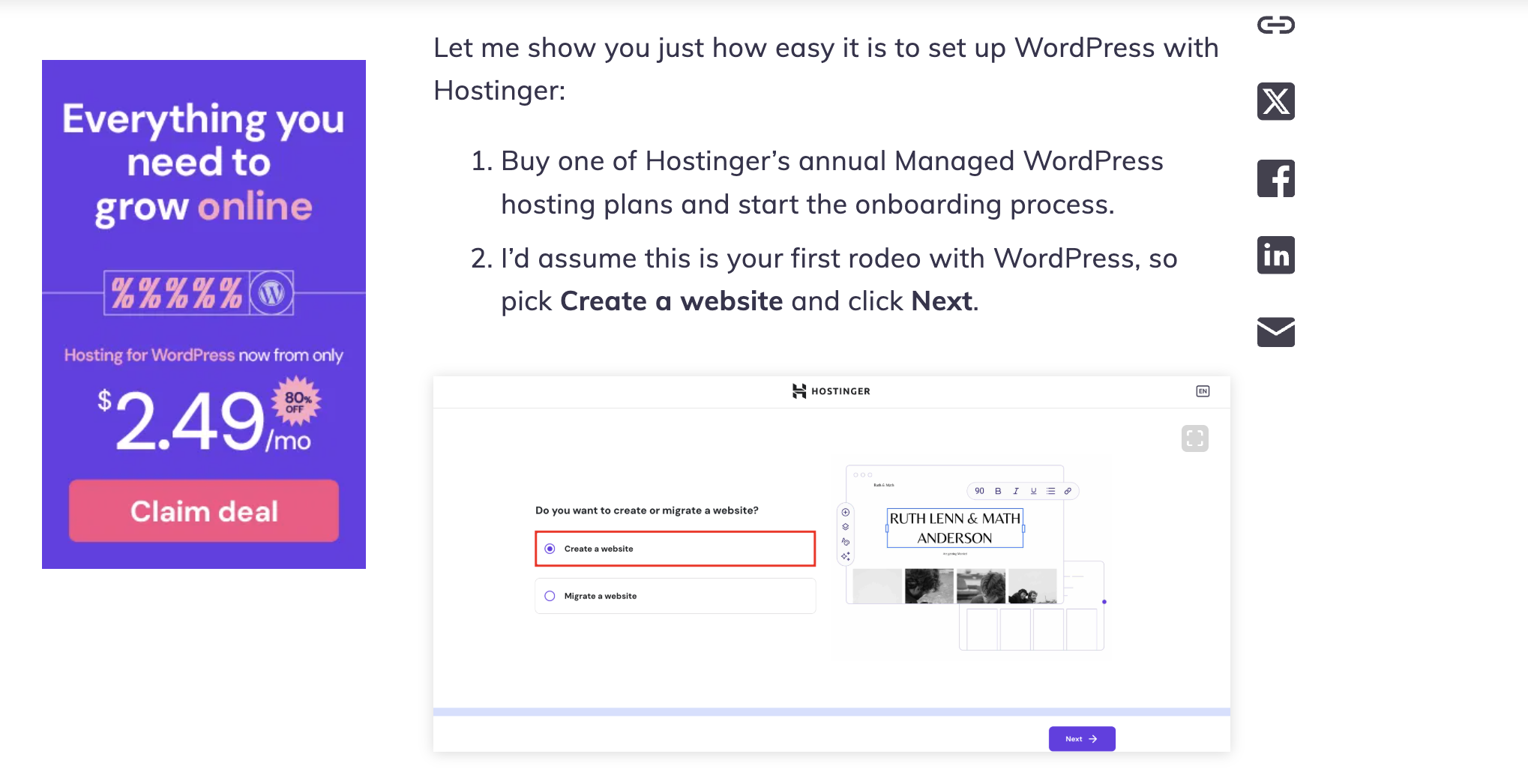Open the email share icon
The height and width of the screenshot is (784, 1528).
pos(1275,333)
